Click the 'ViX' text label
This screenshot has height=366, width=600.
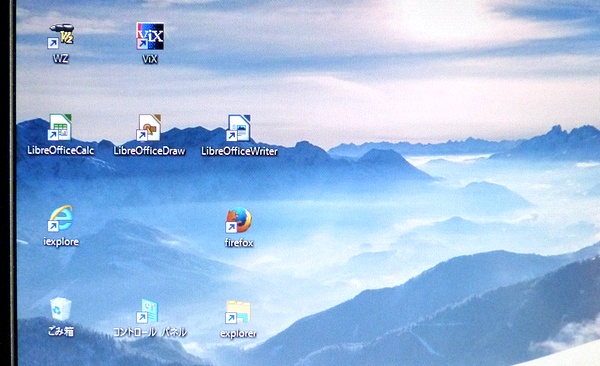point(150,59)
